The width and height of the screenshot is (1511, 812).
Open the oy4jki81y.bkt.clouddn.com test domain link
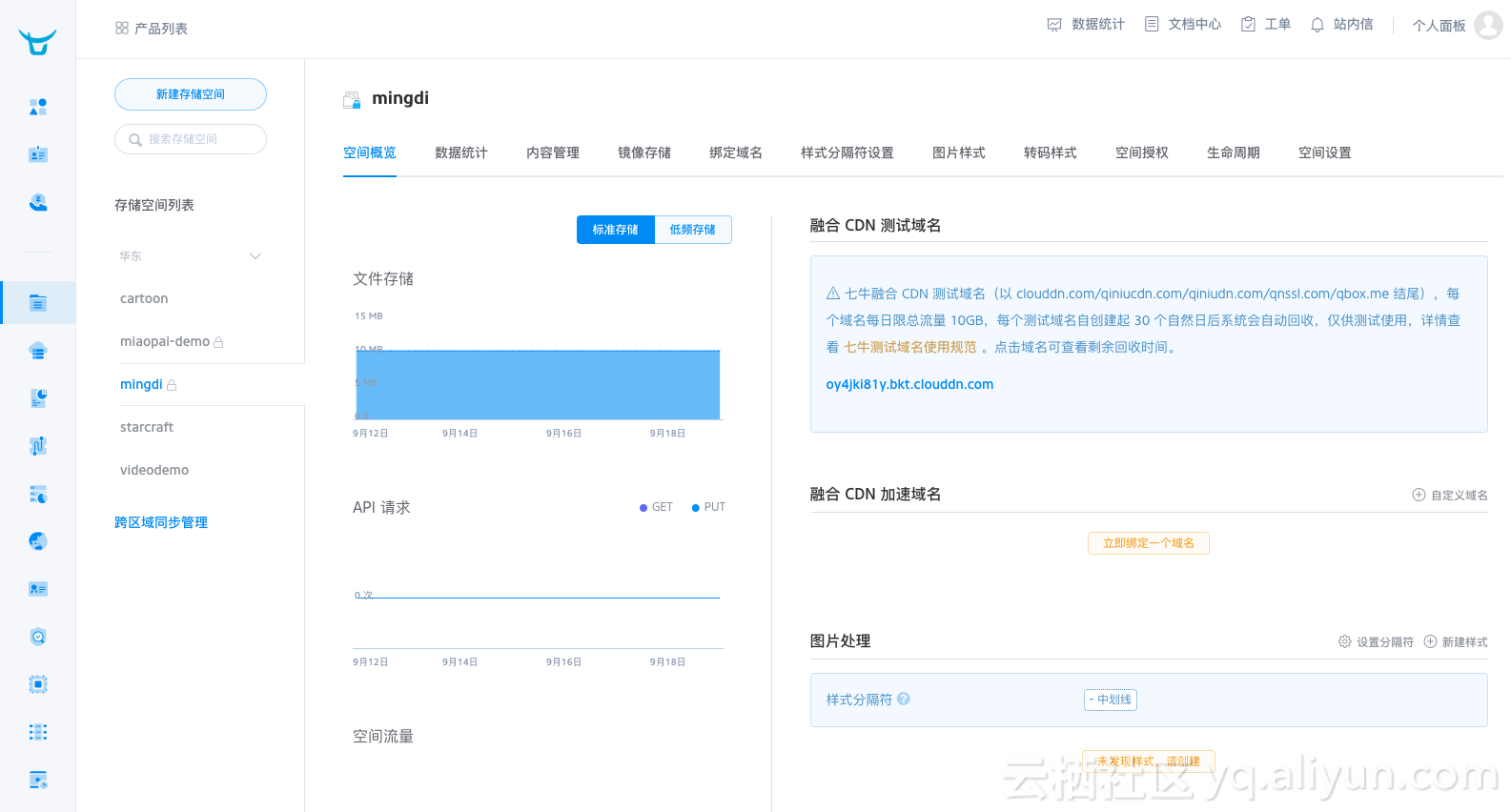click(909, 384)
